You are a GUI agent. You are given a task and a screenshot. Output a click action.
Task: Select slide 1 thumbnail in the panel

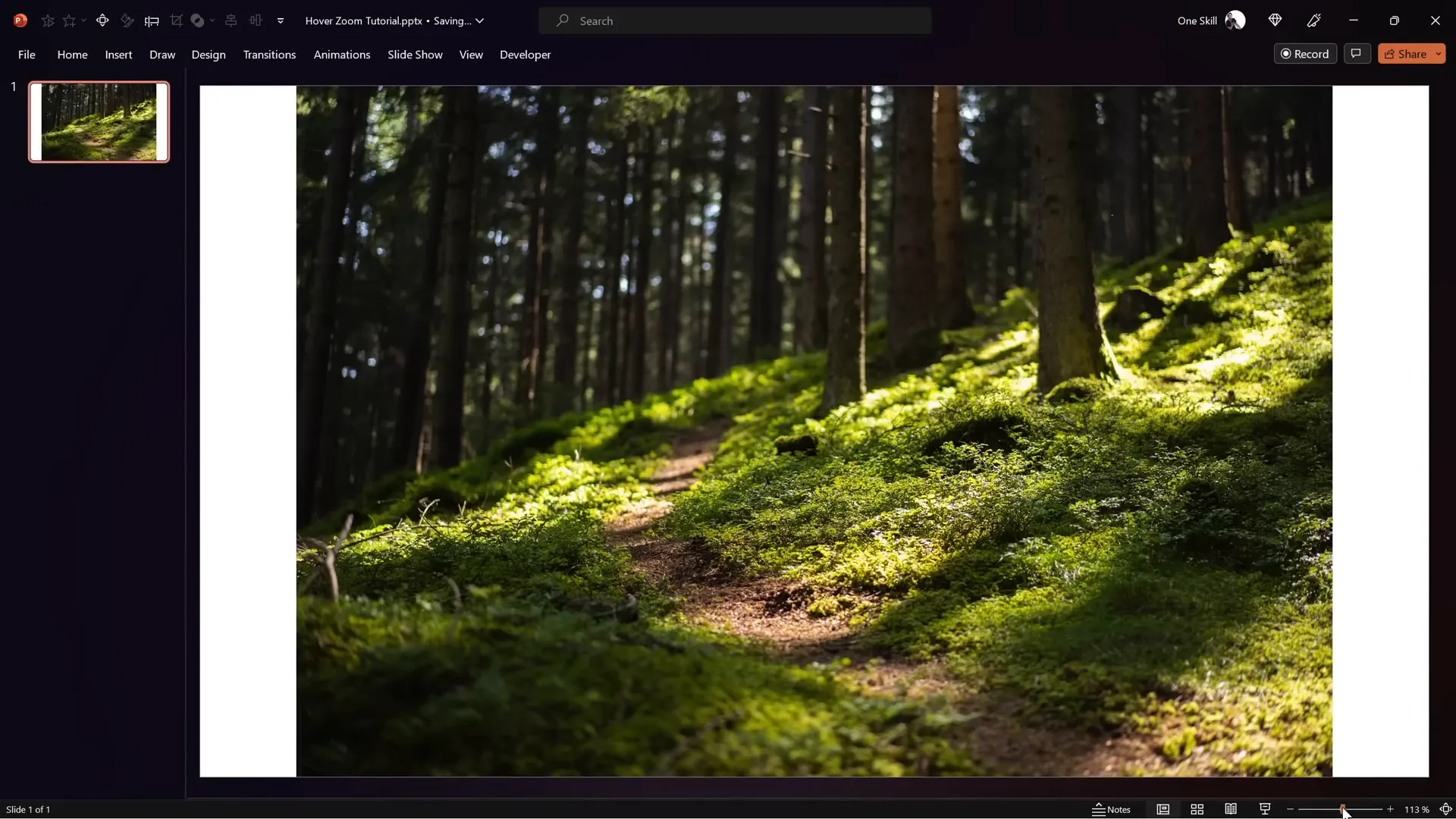coord(99,121)
